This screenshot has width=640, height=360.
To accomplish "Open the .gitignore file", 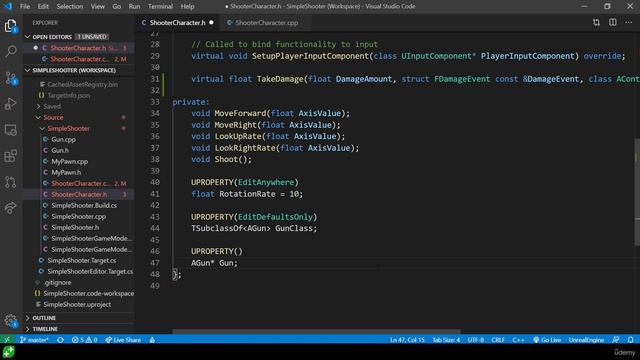I will pyautogui.click(x=57, y=282).
